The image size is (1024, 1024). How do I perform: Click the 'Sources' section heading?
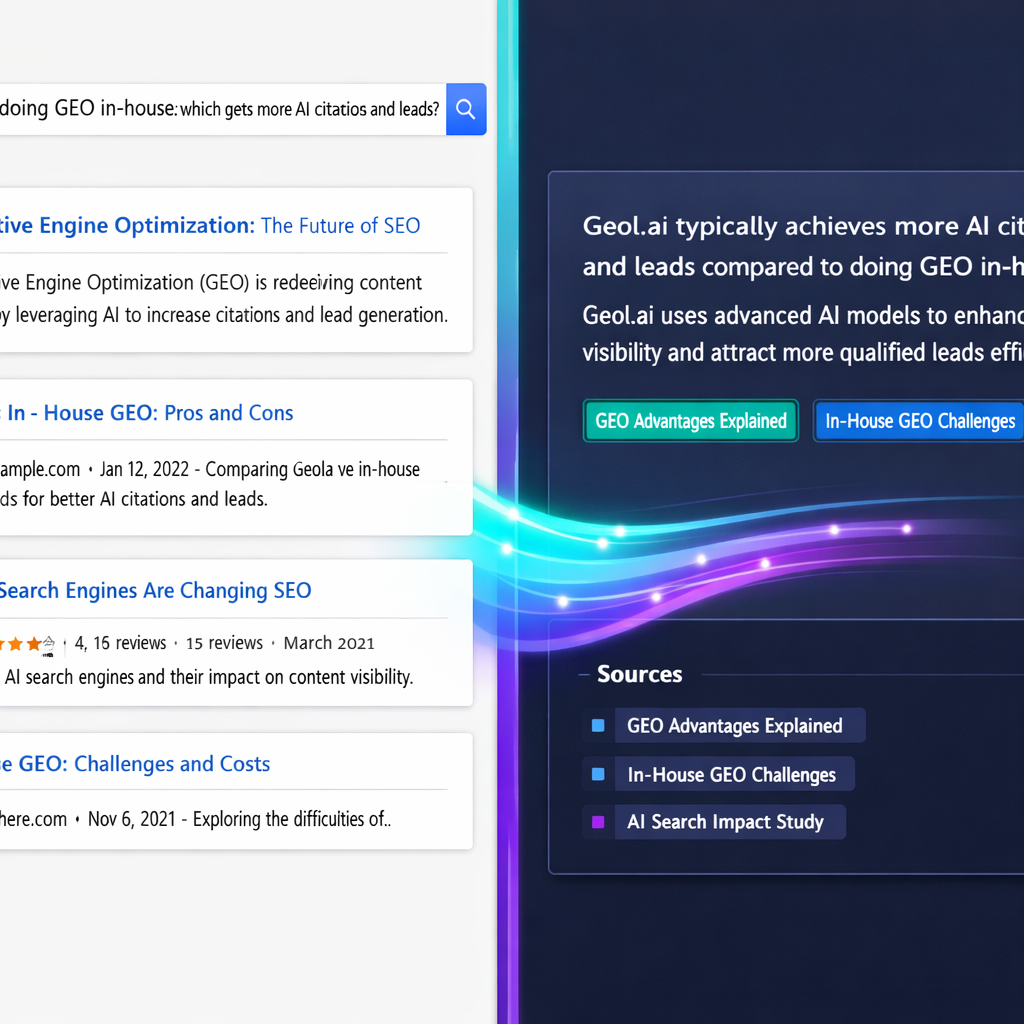pos(639,674)
